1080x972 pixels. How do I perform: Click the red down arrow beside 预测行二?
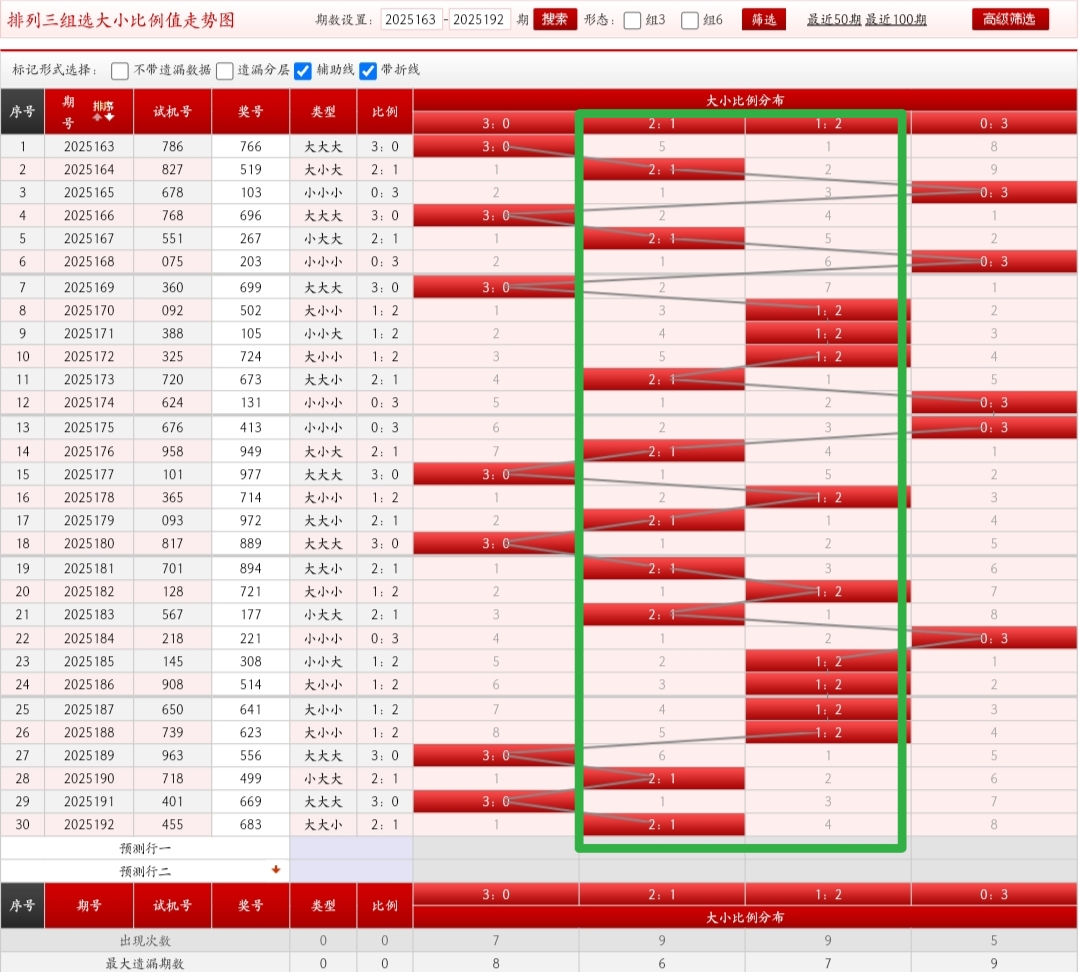(276, 869)
